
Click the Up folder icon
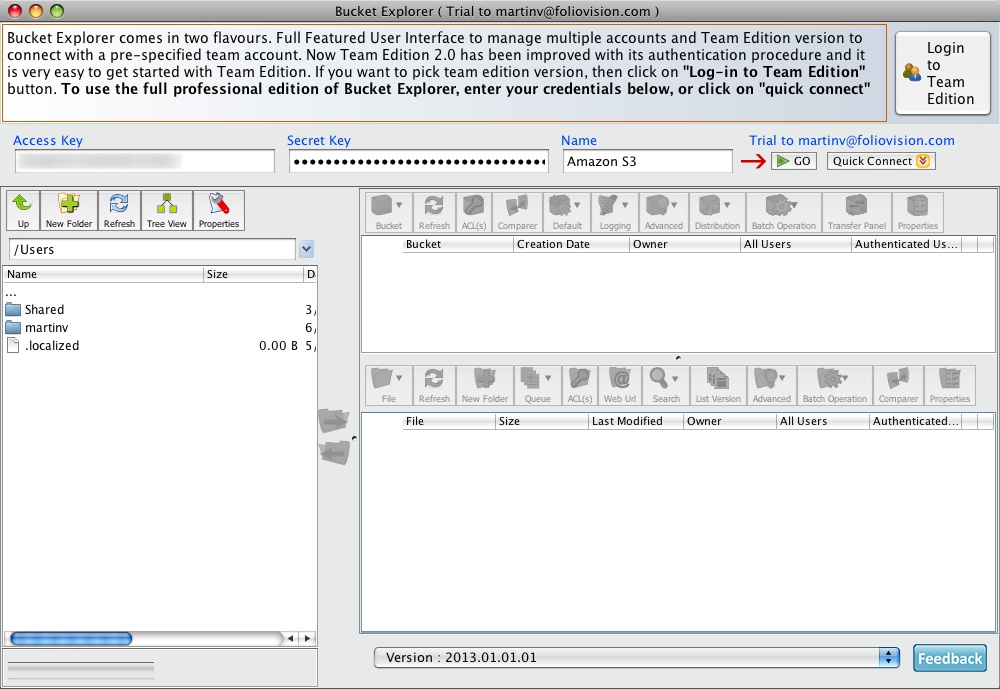coord(23,211)
